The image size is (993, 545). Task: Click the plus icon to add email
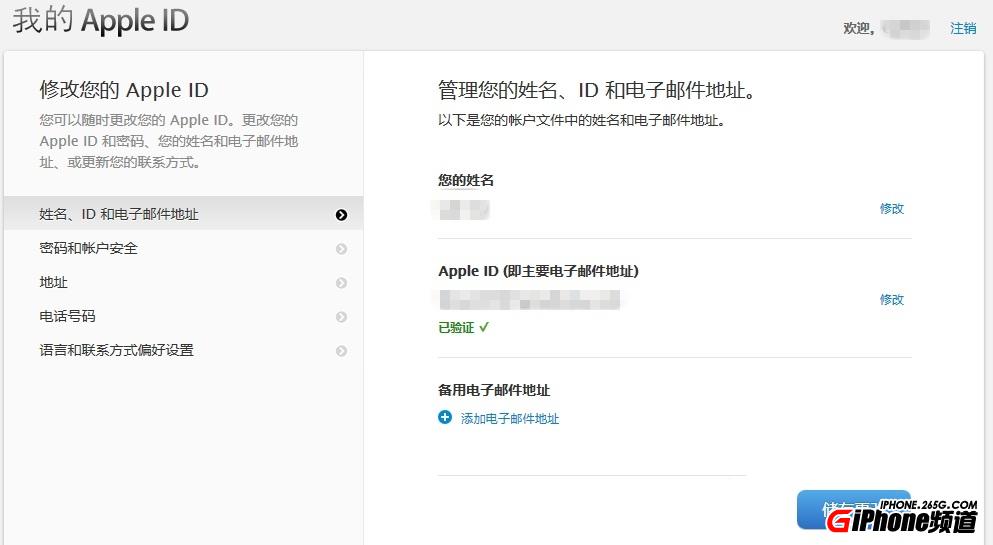(445, 417)
